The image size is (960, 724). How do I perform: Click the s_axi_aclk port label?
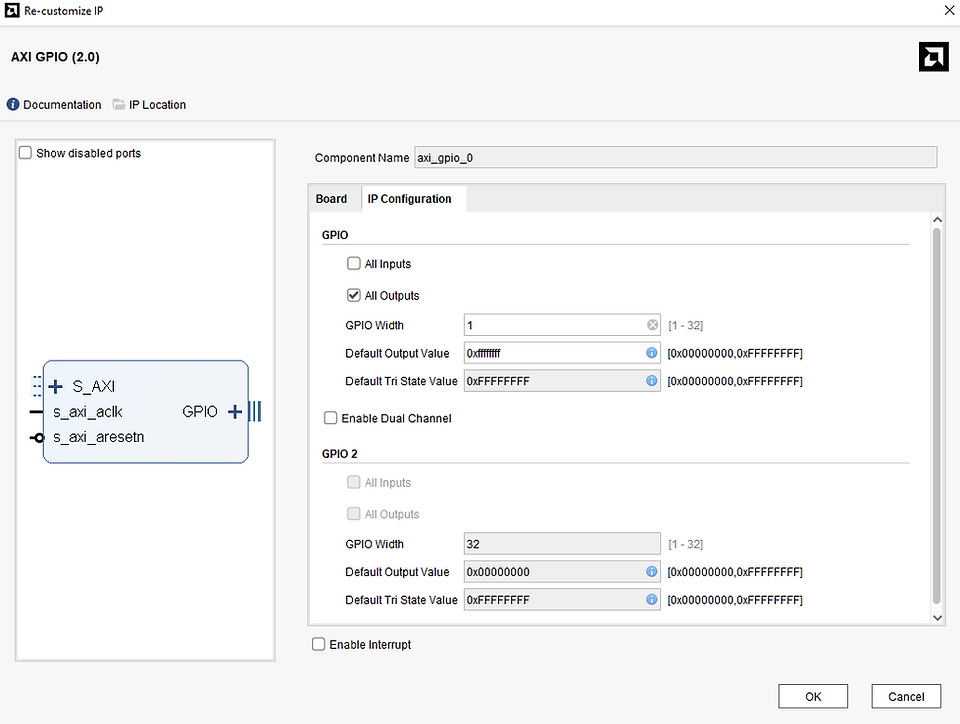point(88,412)
